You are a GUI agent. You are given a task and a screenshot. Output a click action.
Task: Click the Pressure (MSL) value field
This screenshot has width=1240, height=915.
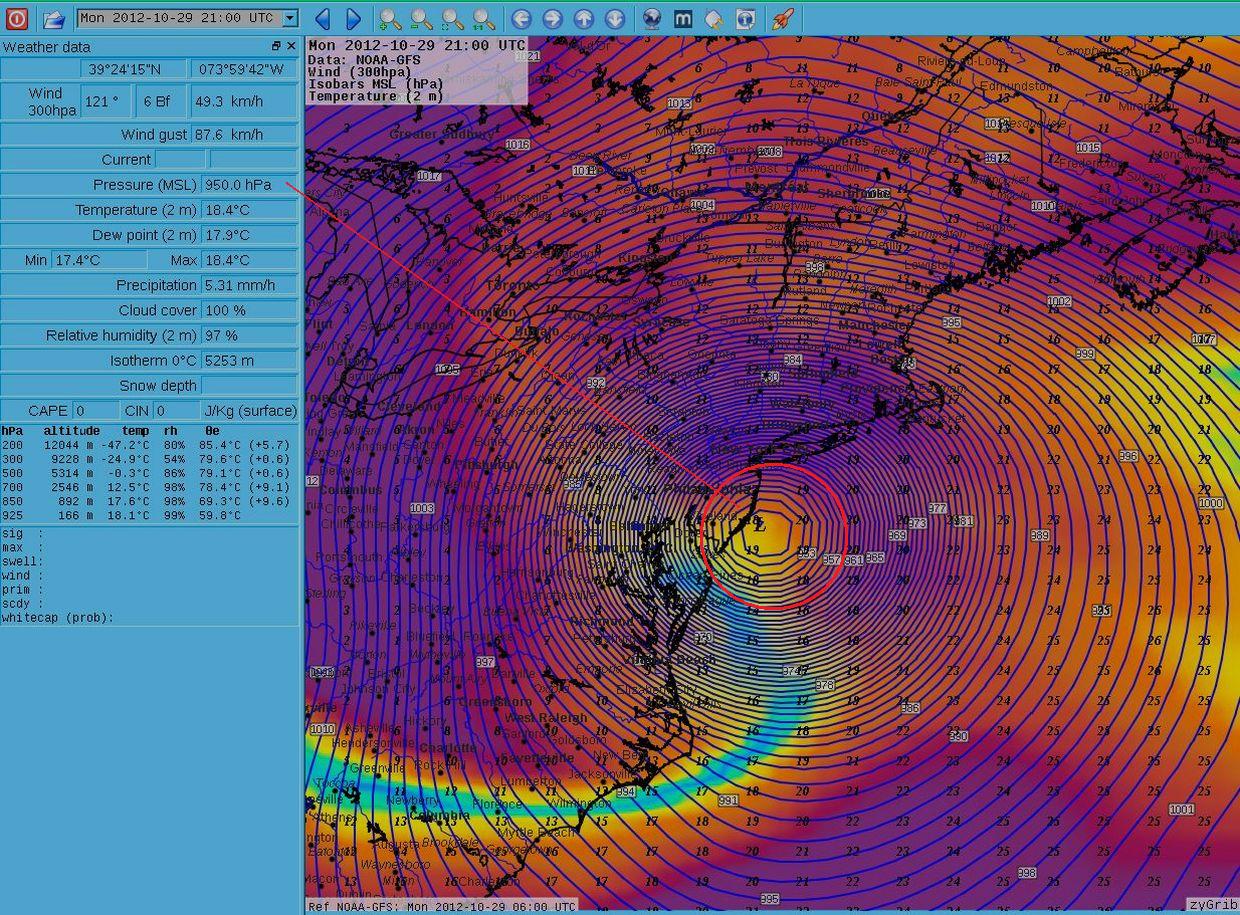point(248,185)
